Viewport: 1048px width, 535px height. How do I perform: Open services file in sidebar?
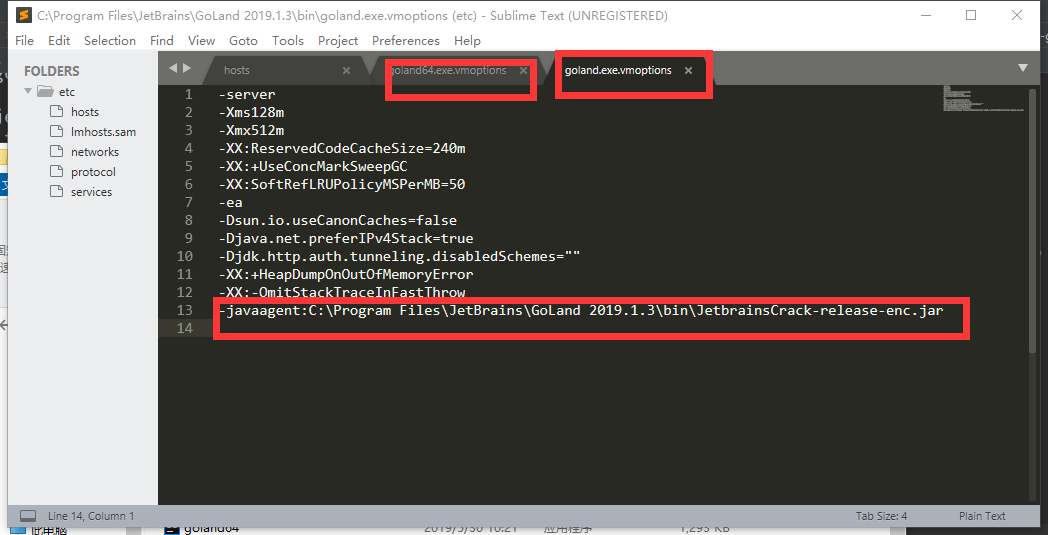pyautogui.click(x=92, y=192)
